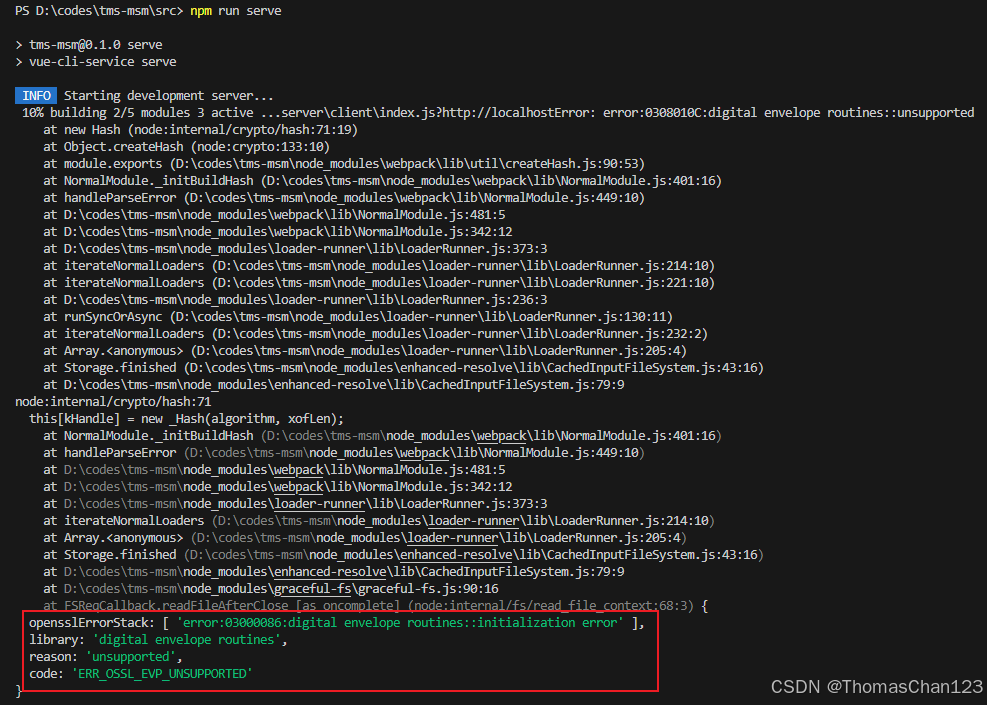Click the "reason: 'unsupported'" line

point(106,657)
